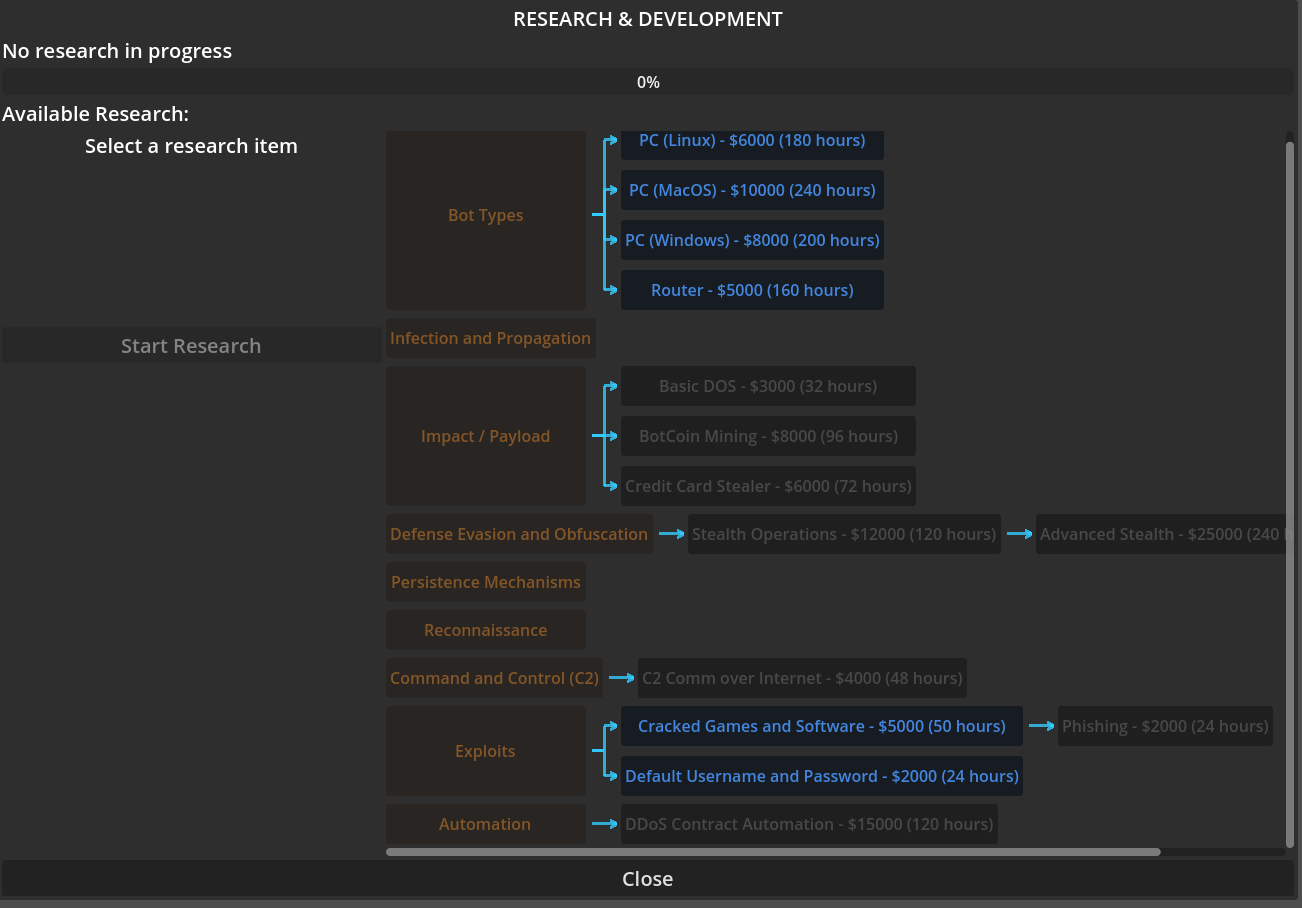Image resolution: width=1302 pixels, height=908 pixels.
Task: Click the Reconnaissance category
Action: click(x=486, y=630)
